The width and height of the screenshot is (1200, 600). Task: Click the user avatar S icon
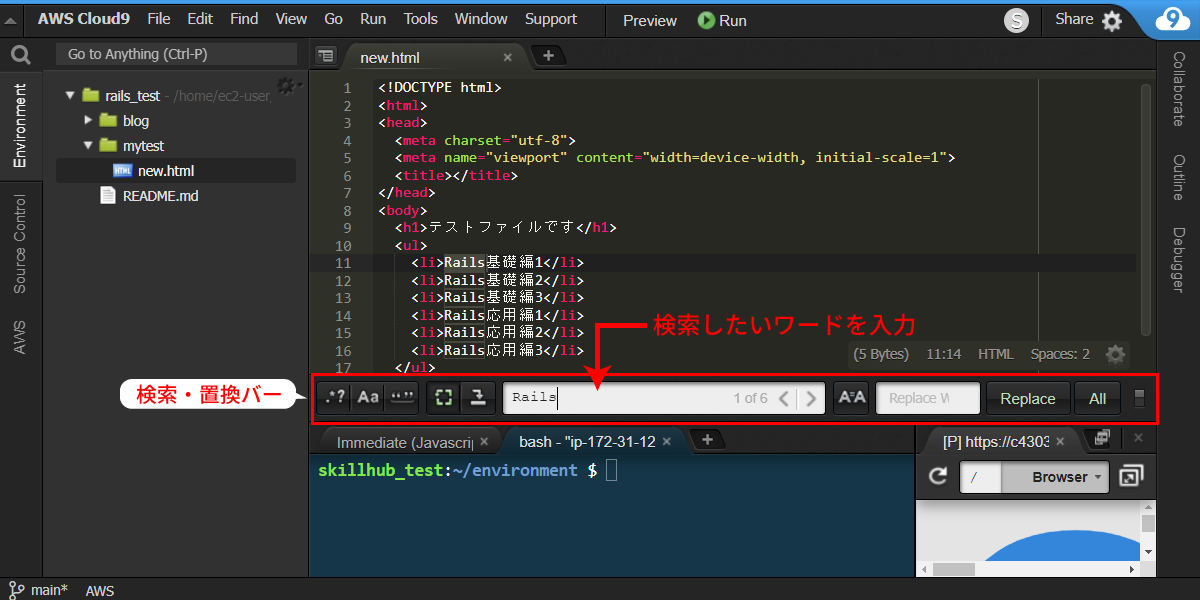click(x=1016, y=20)
